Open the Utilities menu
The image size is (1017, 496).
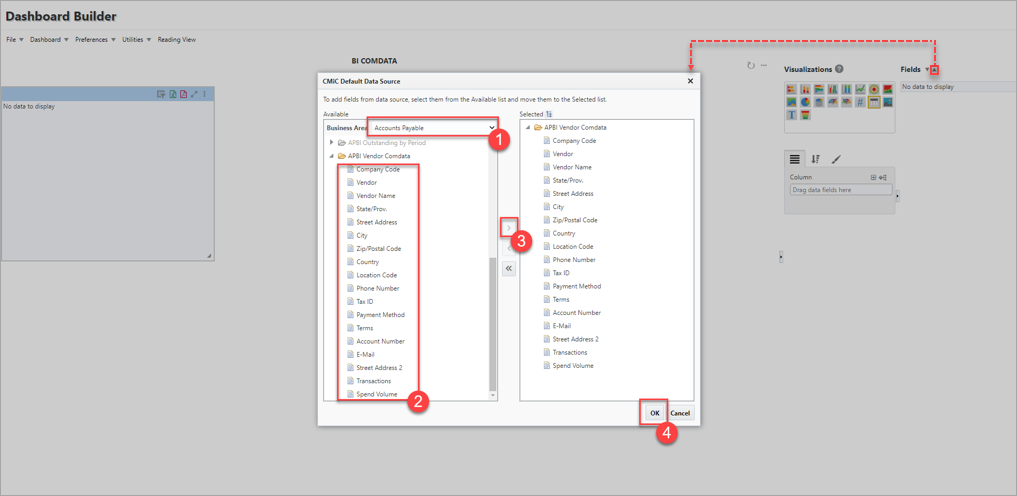136,40
